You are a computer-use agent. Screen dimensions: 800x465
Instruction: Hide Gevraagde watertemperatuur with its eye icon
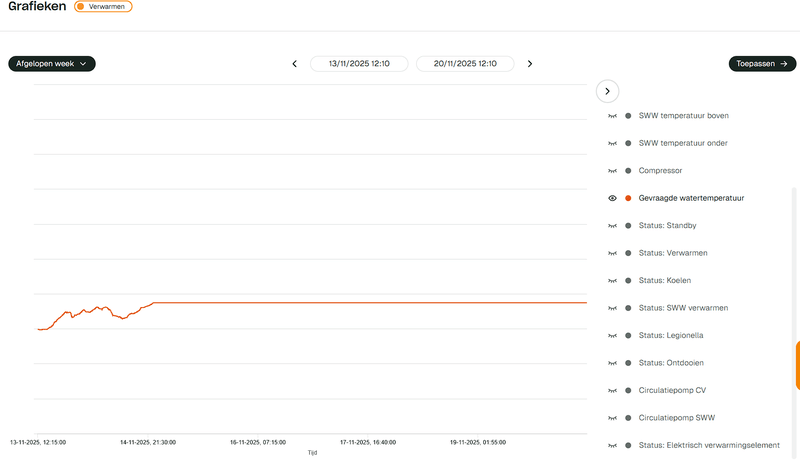[613, 198]
